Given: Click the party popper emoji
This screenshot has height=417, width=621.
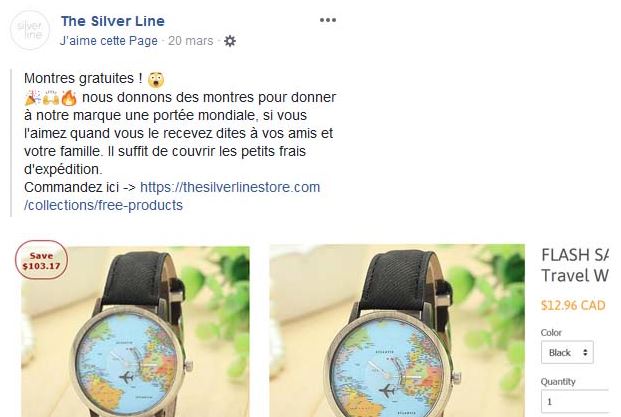Looking at the screenshot, I should point(32,97).
